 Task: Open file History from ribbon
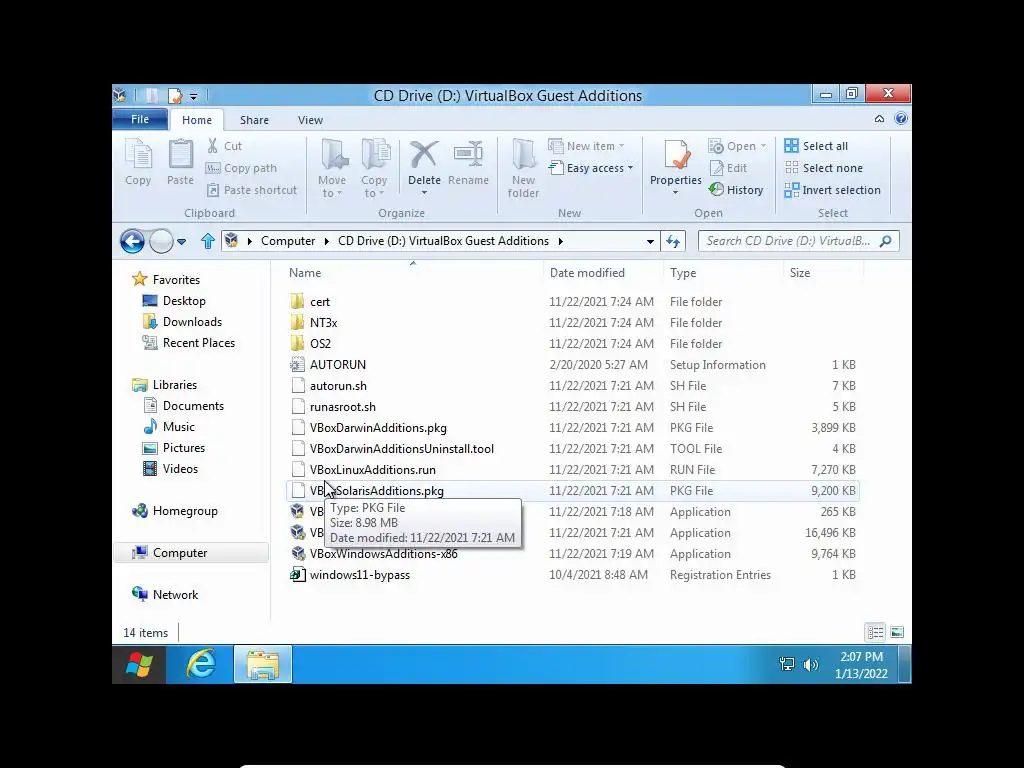coord(736,190)
